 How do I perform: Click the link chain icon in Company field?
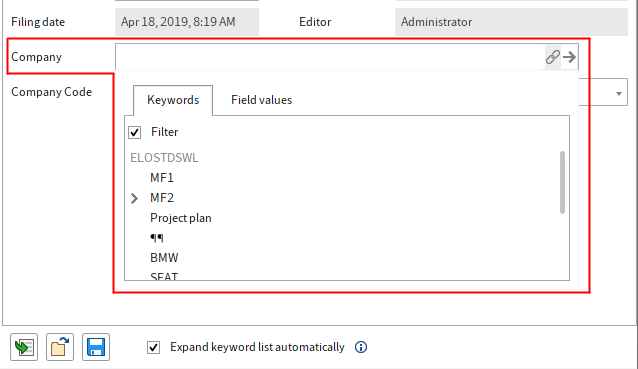(553, 57)
